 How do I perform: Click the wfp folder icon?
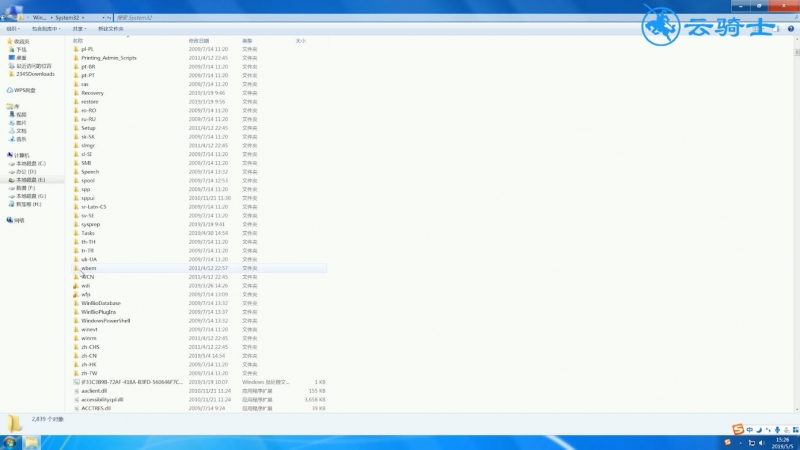[77, 294]
